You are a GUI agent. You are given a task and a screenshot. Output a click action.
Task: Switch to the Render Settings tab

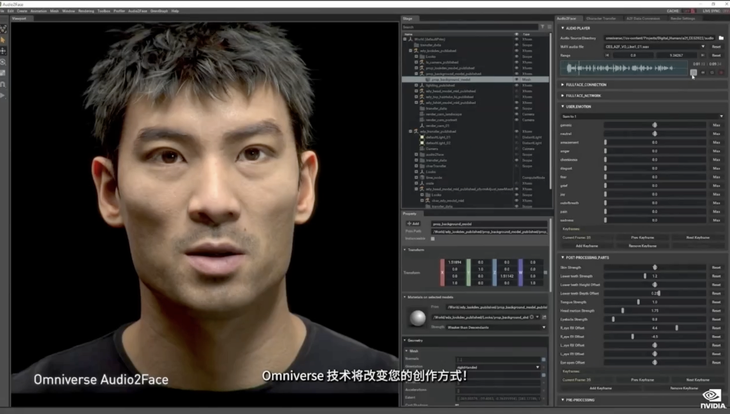(x=683, y=19)
